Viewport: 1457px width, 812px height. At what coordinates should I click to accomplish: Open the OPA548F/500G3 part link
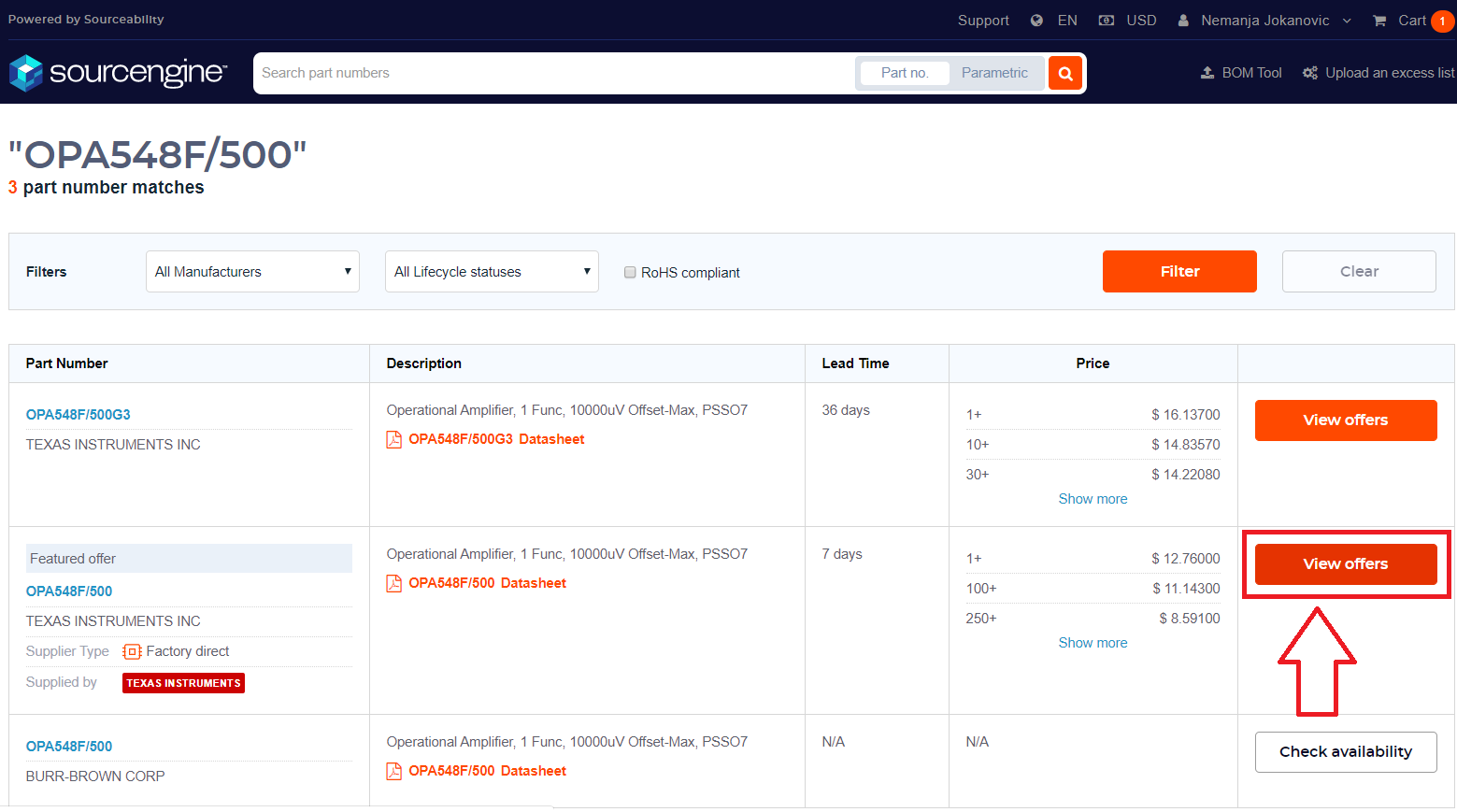coord(79,415)
